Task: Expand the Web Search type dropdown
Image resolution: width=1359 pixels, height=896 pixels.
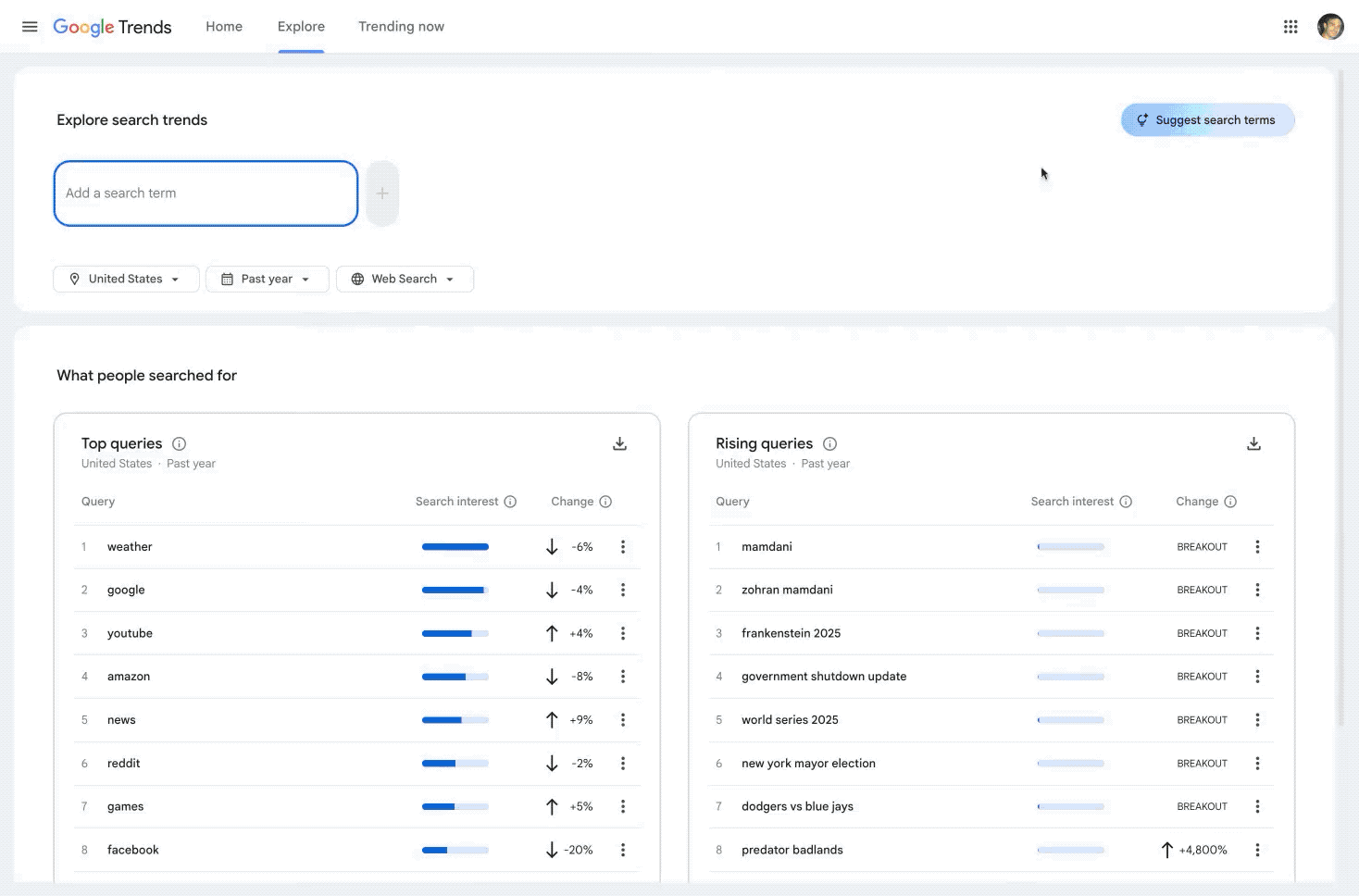Action: point(405,279)
